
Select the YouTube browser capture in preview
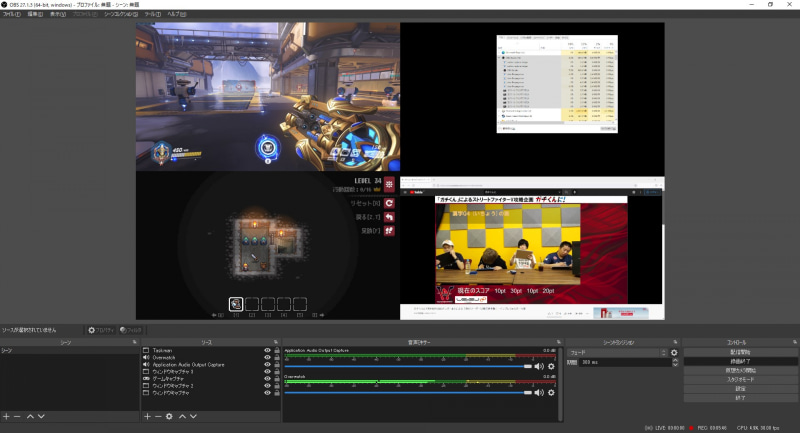point(532,248)
